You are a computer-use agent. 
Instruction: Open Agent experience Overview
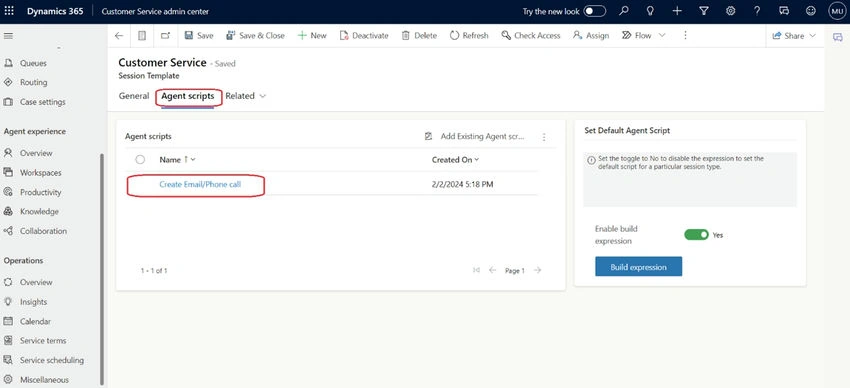click(x=36, y=153)
